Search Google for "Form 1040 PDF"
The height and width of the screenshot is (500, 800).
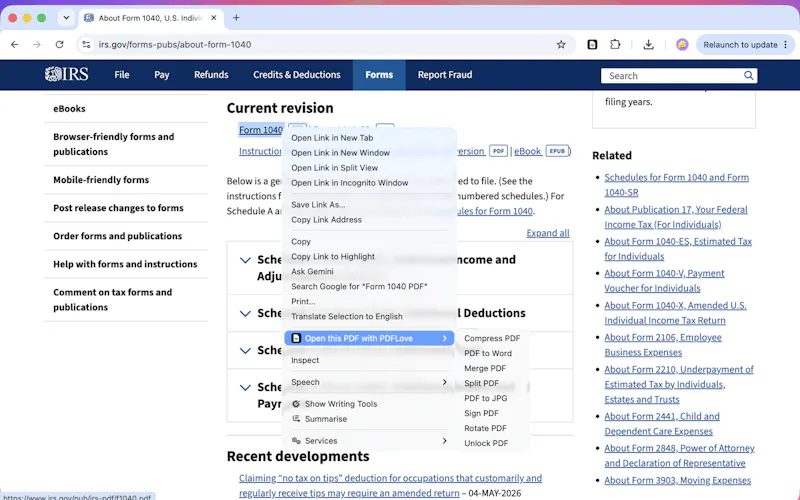click(369, 286)
